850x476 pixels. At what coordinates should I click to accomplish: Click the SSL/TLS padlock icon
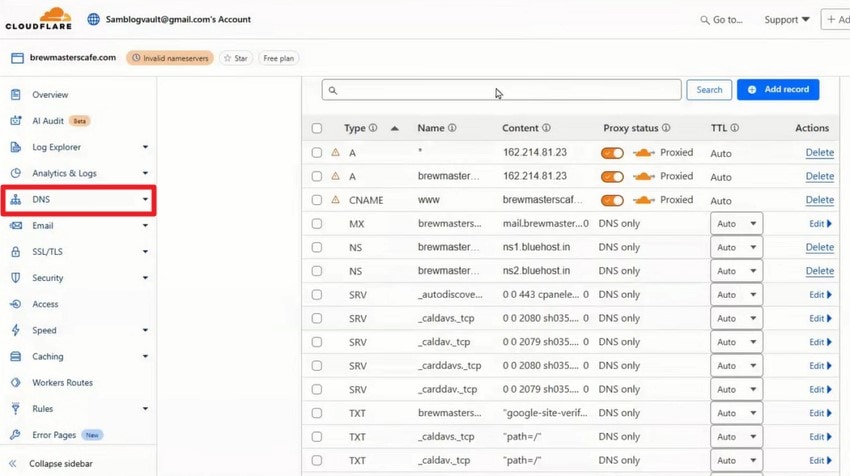(16, 252)
